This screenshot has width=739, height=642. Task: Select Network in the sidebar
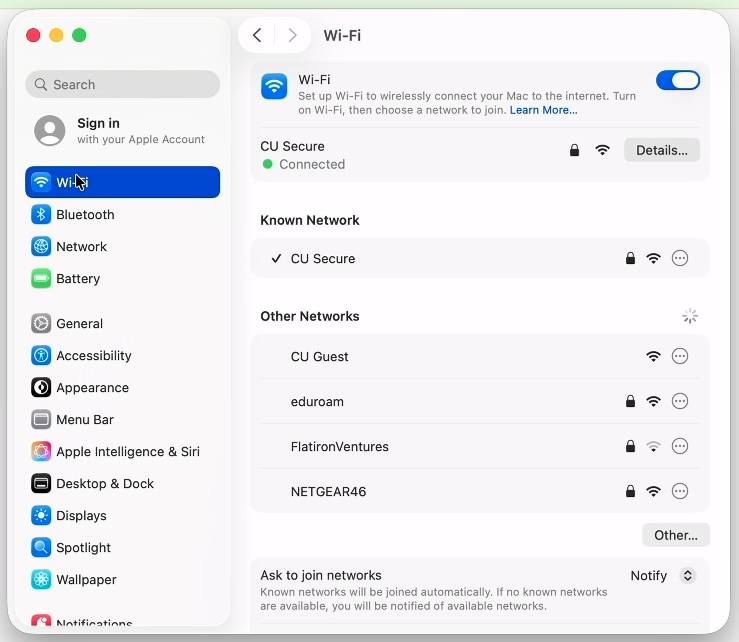click(81, 247)
